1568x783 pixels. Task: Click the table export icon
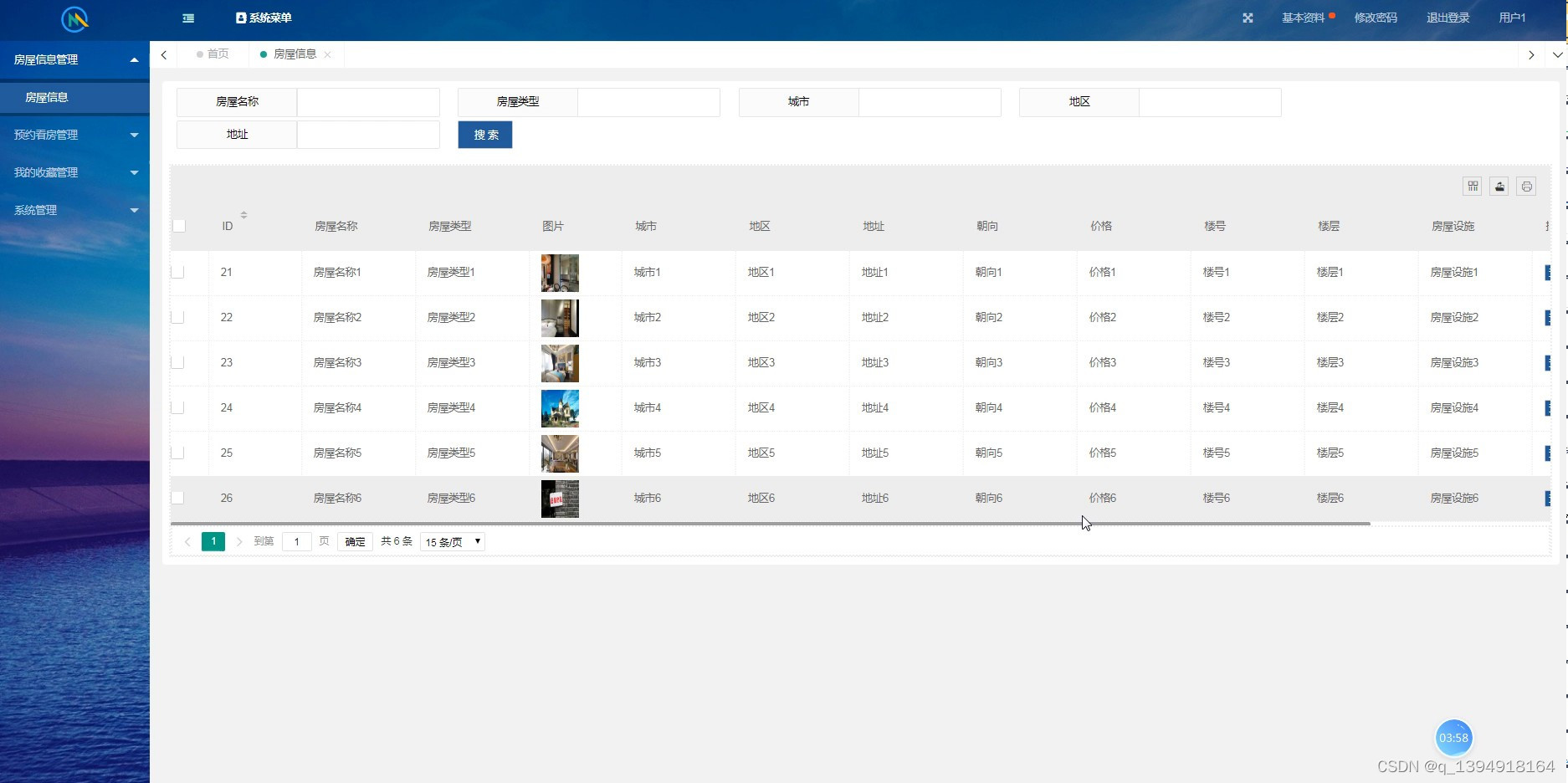click(1499, 186)
